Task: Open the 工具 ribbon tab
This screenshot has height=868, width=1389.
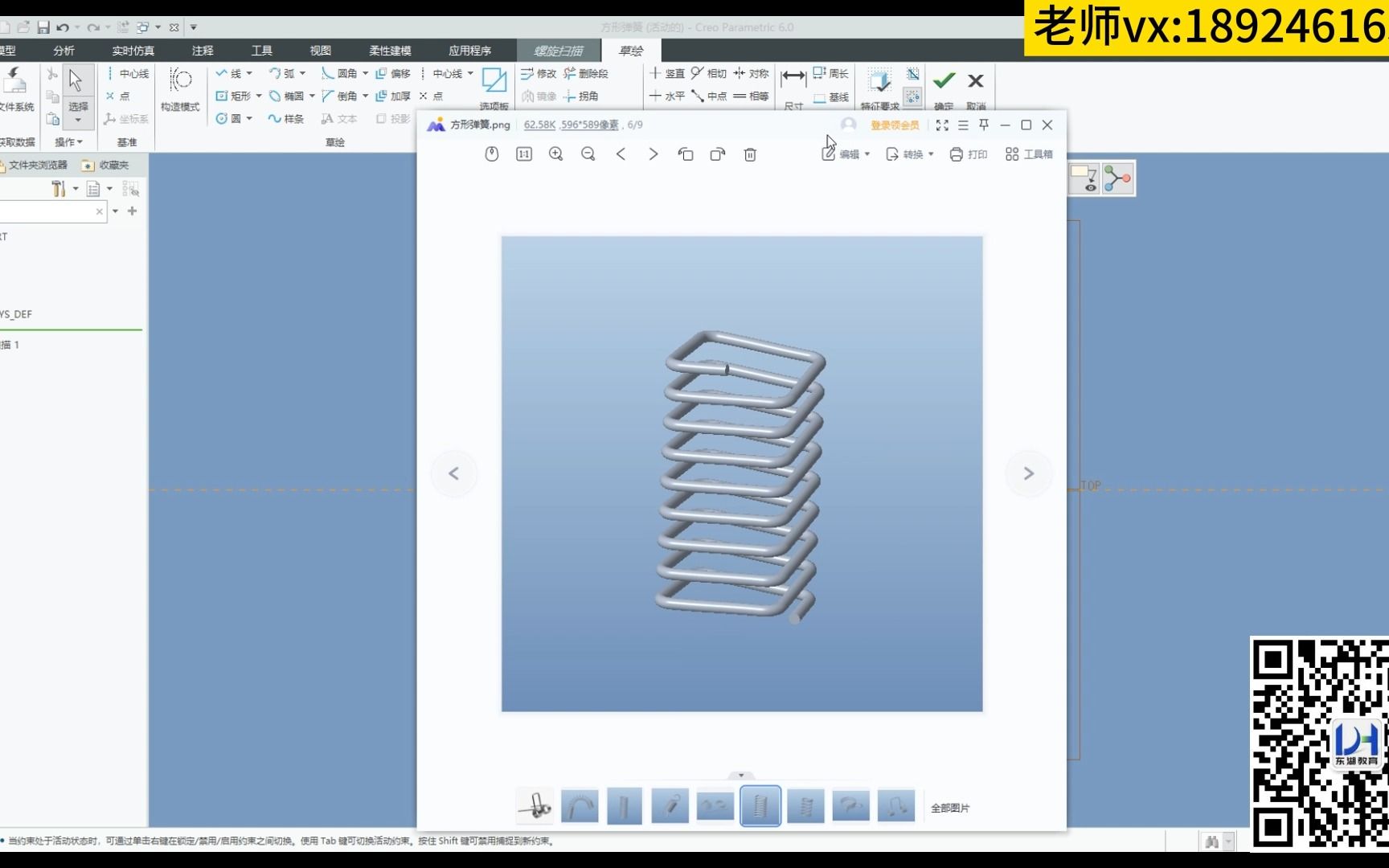Action: point(261,51)
